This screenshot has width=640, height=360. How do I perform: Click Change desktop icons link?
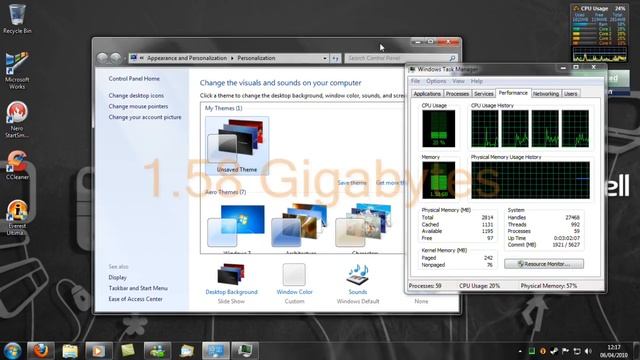136,95
